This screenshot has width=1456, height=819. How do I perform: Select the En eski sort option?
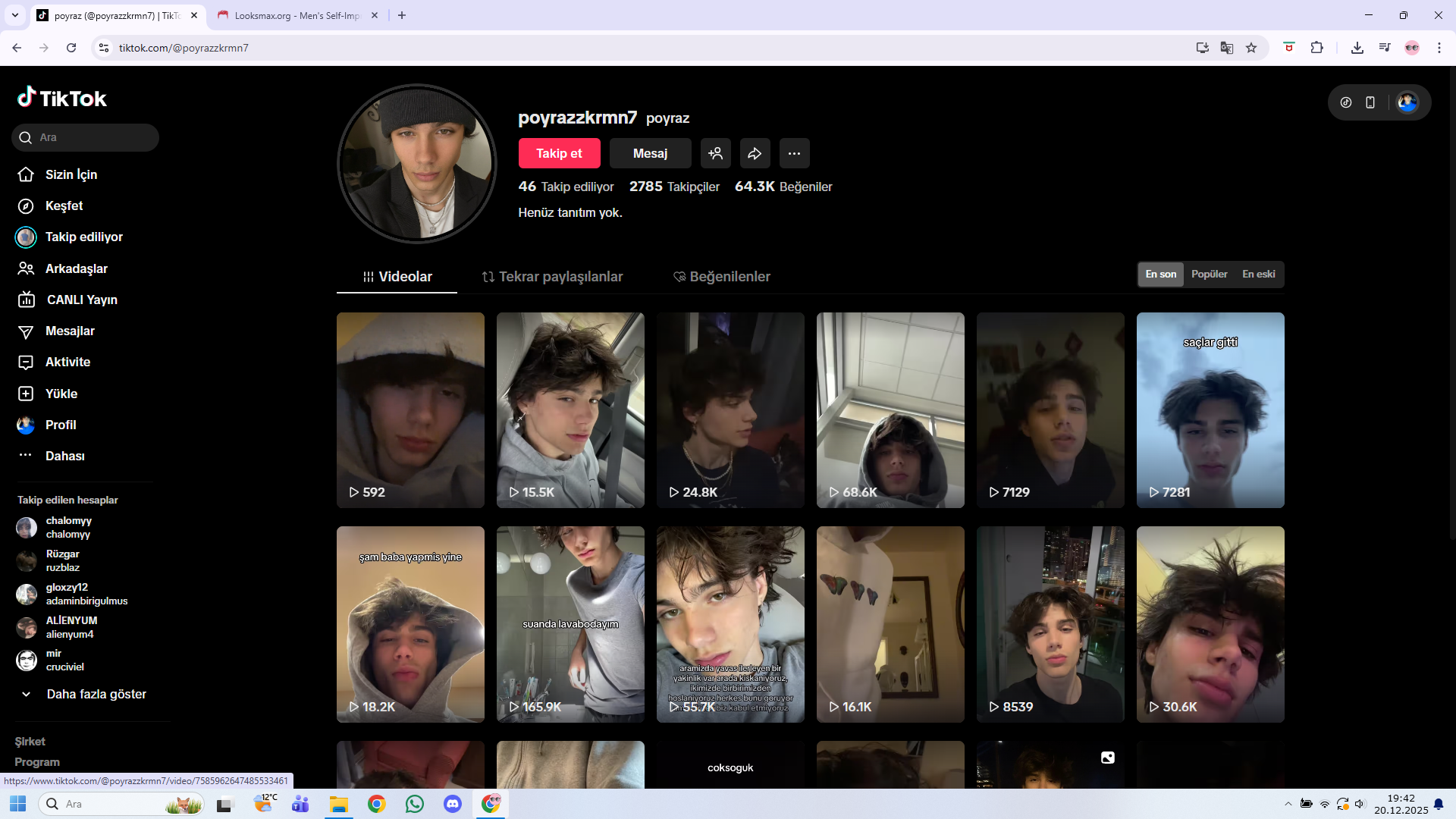click(1258, 275)
